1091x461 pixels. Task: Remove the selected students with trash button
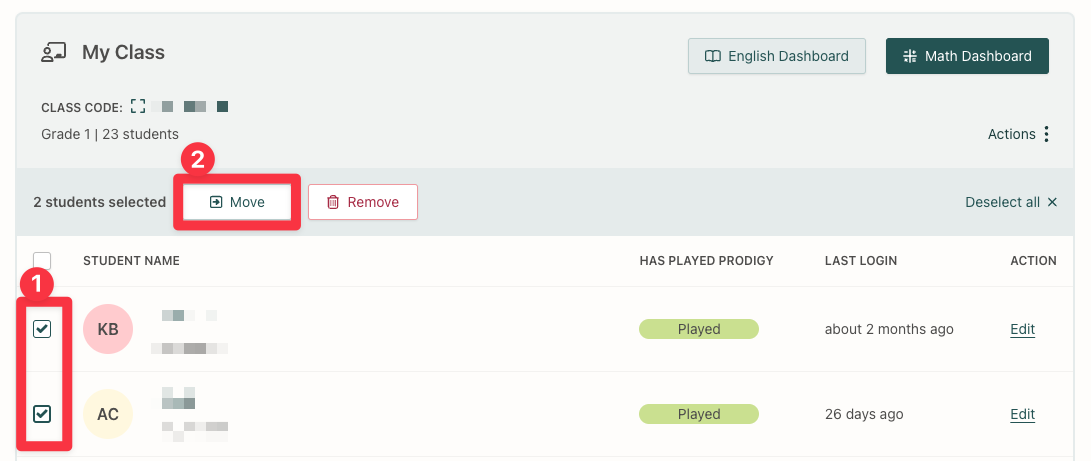[x=362, y=202]
